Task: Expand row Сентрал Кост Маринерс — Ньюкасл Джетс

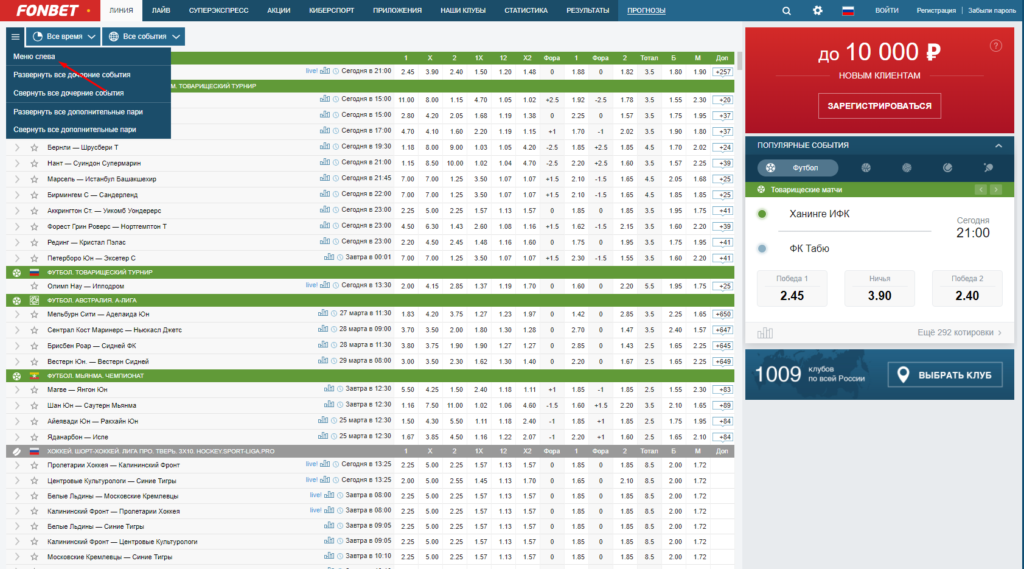Action: point(17,330)
